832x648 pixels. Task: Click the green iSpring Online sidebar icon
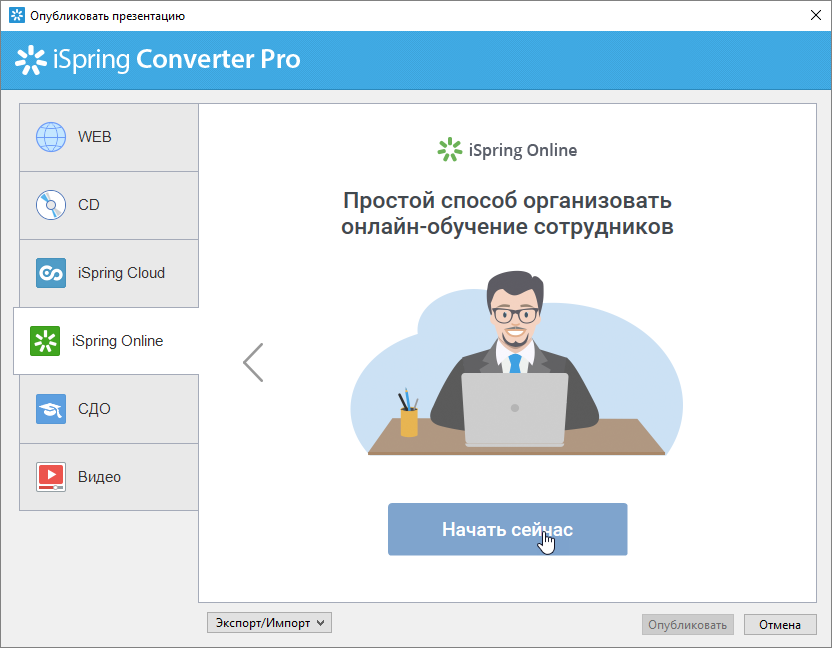(x=45, y=341)
